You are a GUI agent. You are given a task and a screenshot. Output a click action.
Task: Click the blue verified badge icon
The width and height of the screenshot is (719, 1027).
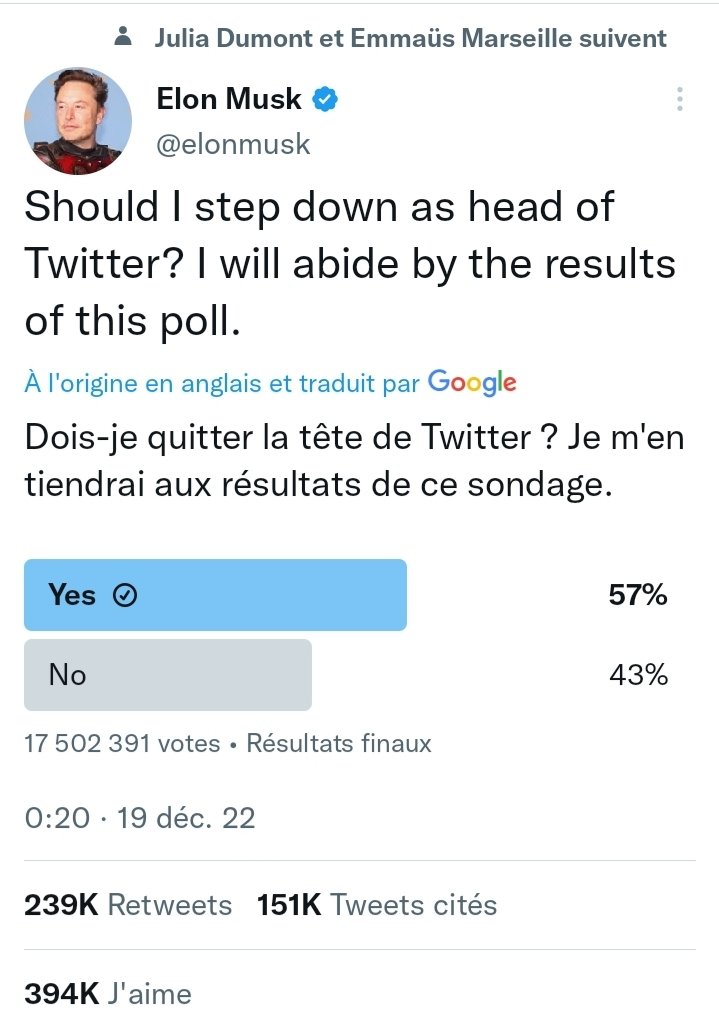325,100
